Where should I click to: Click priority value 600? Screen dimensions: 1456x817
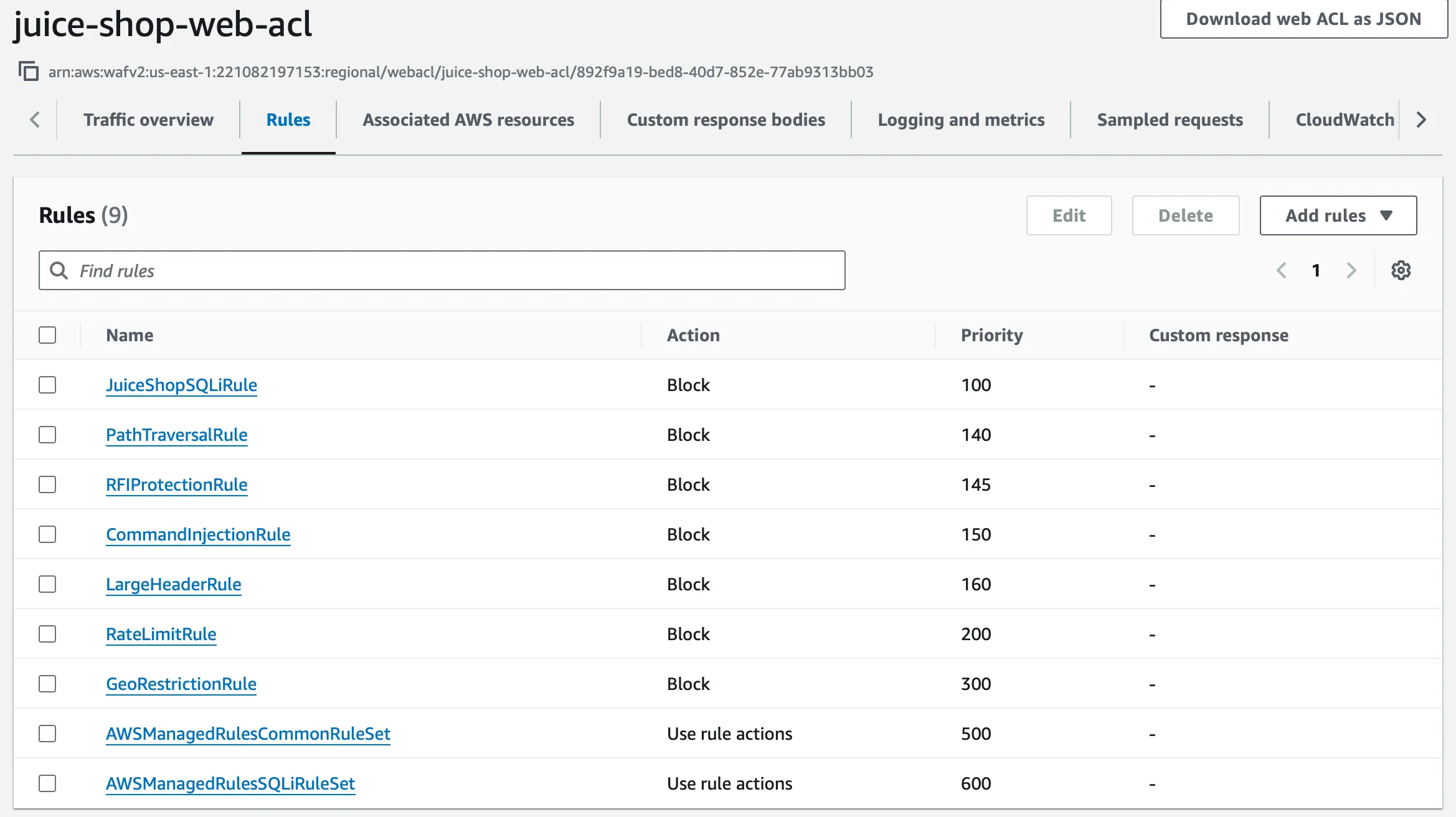[976, 783]
